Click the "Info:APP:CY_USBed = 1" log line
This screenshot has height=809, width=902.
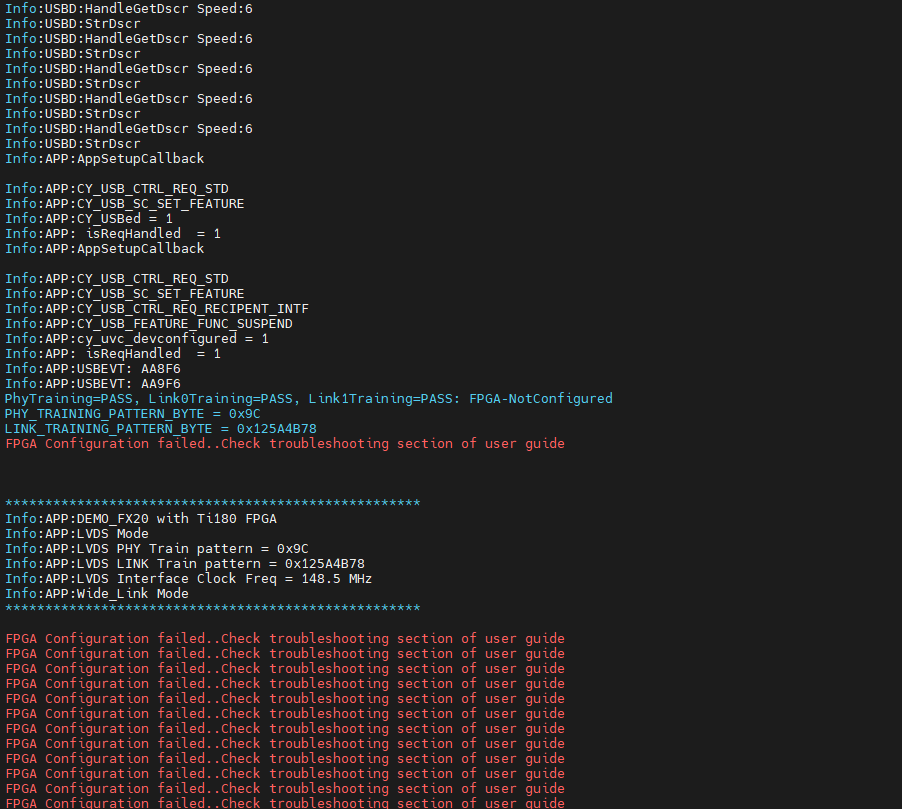coord(89,219)
